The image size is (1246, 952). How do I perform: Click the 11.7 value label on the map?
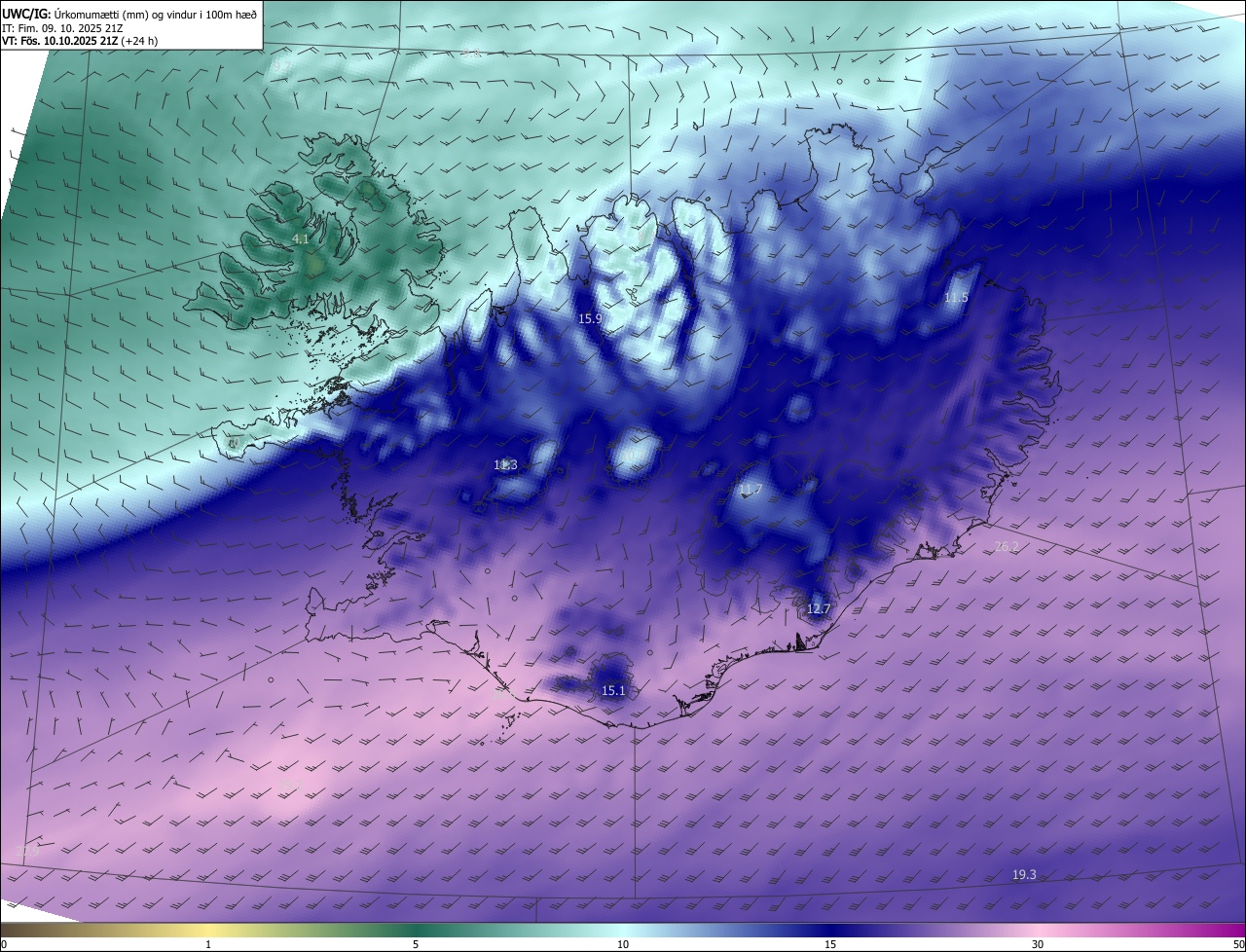750,490
